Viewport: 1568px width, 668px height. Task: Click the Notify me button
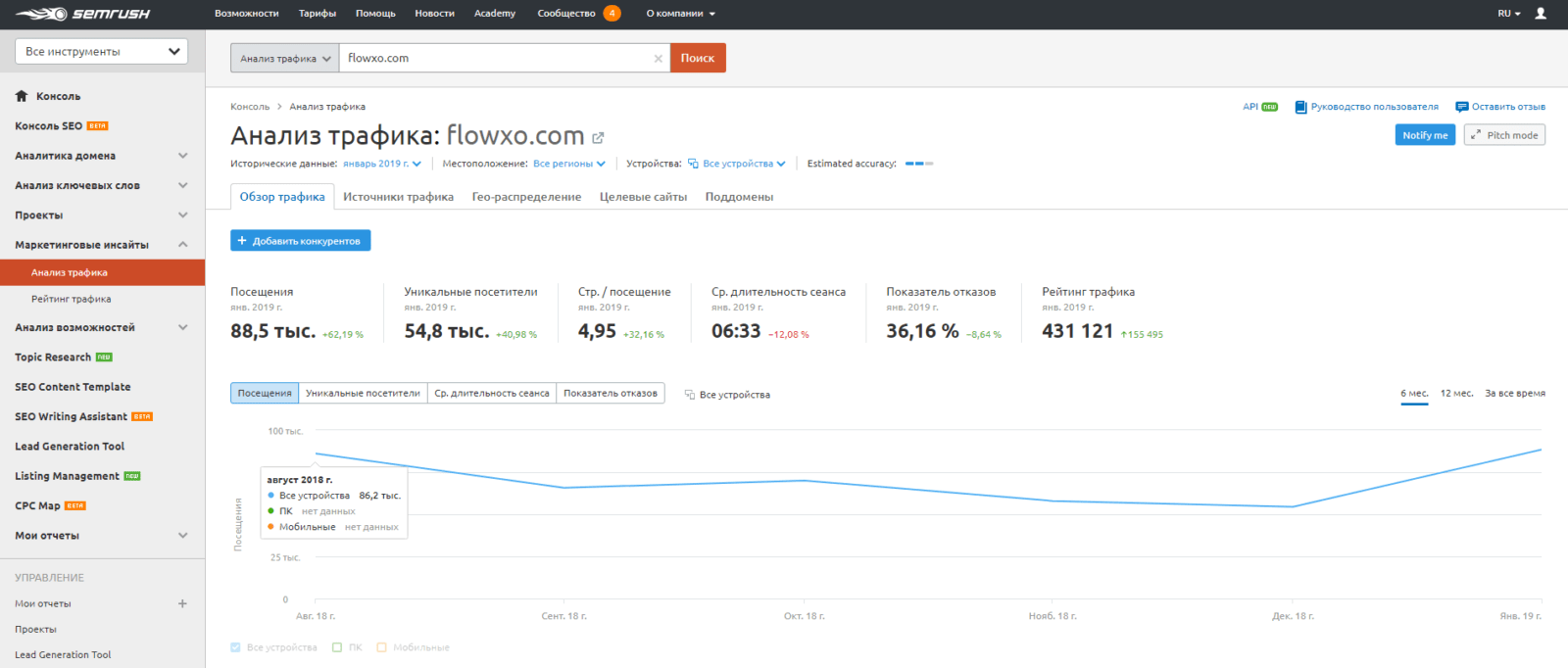click(x=1425, y=135)
